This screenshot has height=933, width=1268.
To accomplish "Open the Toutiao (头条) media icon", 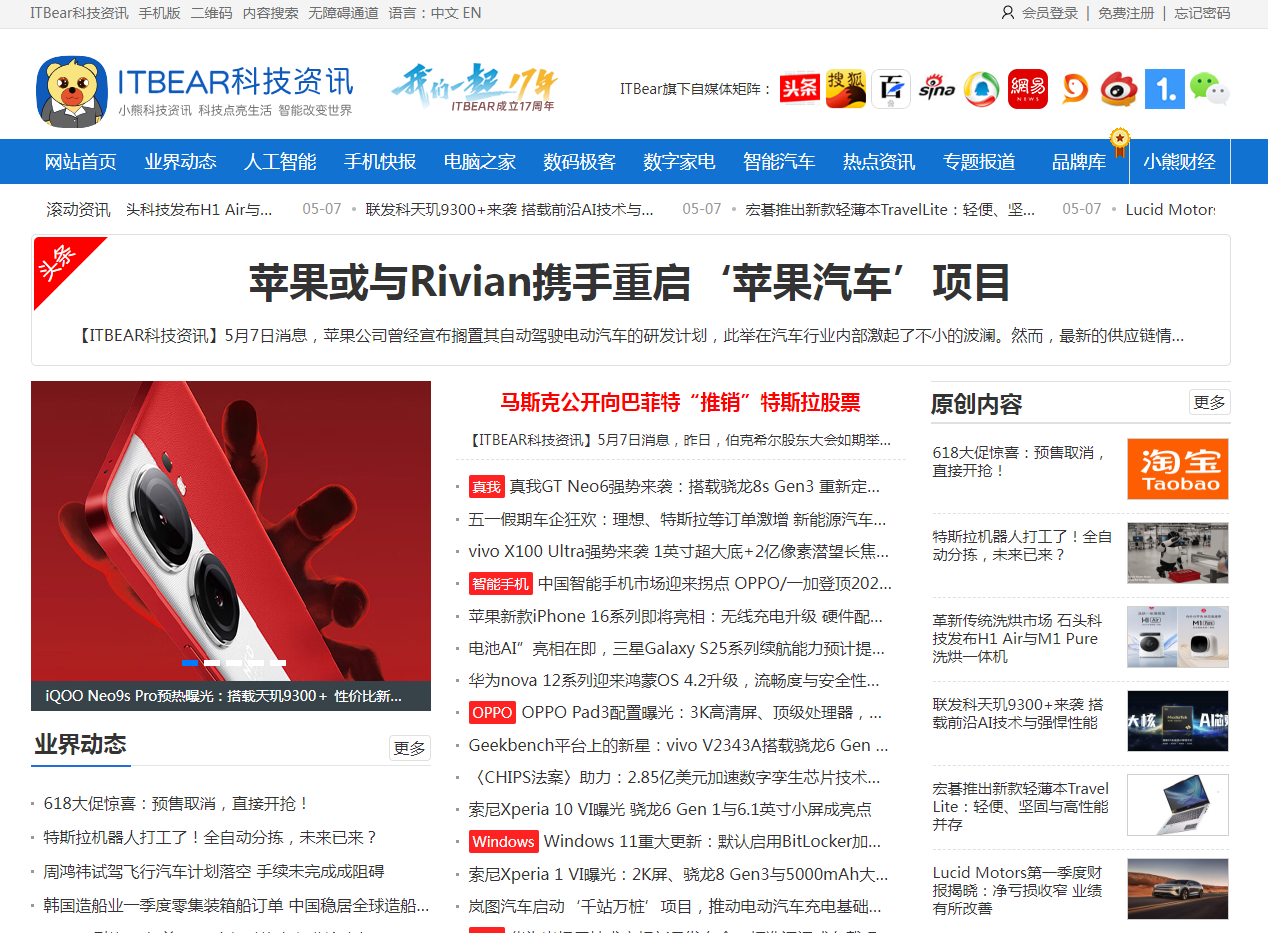I will click(800, 89).
